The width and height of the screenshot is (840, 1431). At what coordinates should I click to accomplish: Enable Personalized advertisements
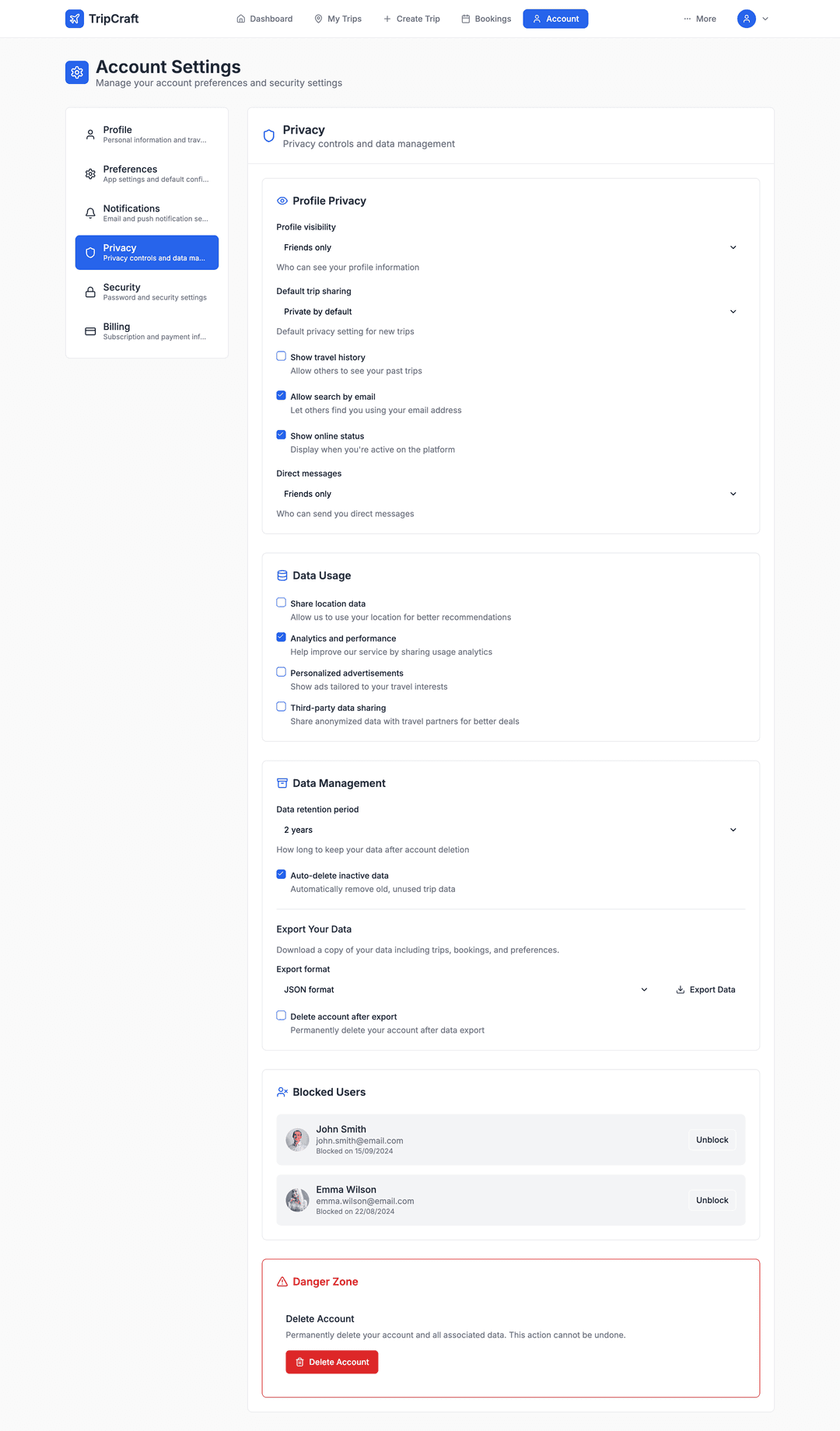tap(281, 671)
